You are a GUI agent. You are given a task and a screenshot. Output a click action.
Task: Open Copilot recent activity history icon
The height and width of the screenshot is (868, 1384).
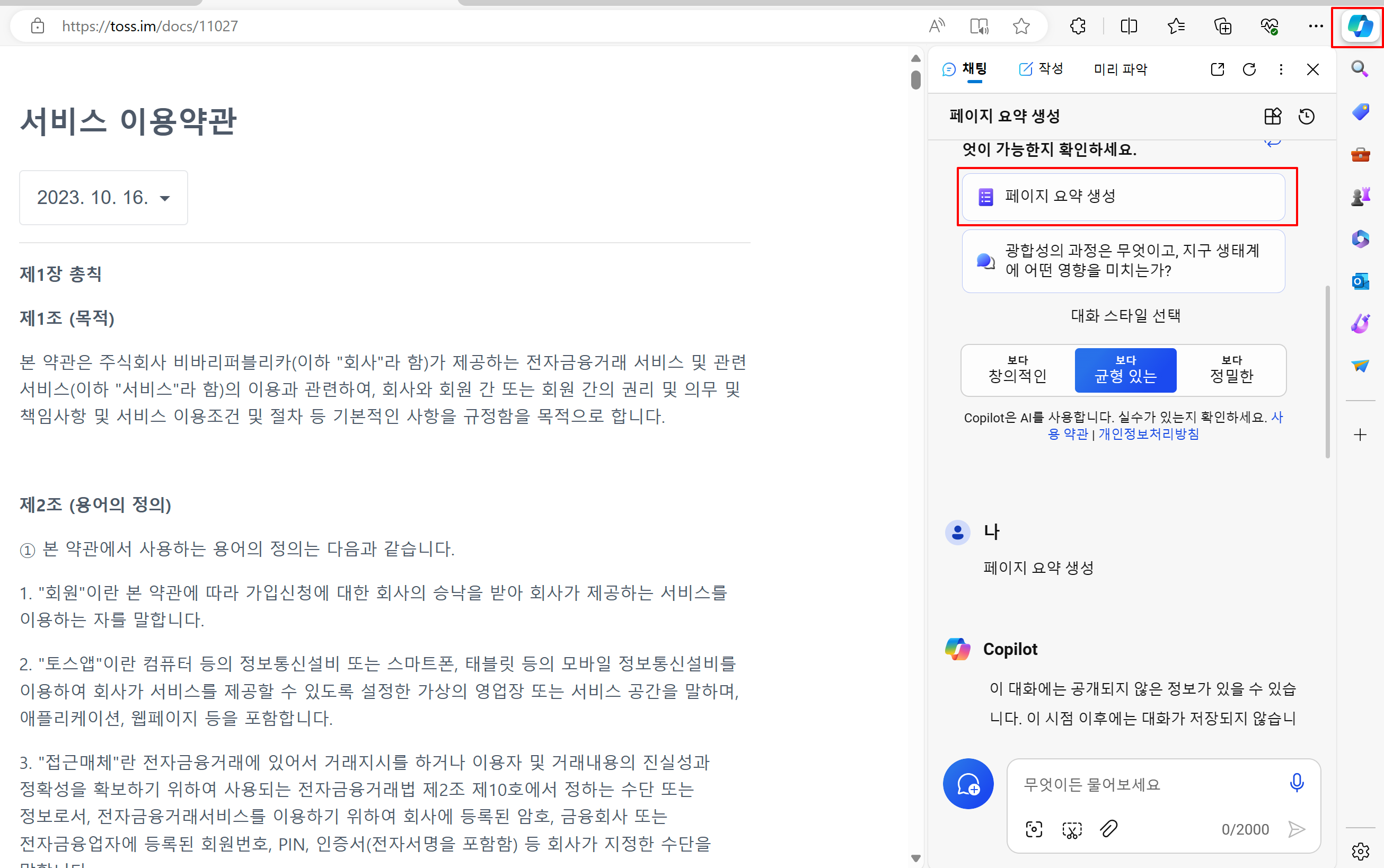point(1307,117)
